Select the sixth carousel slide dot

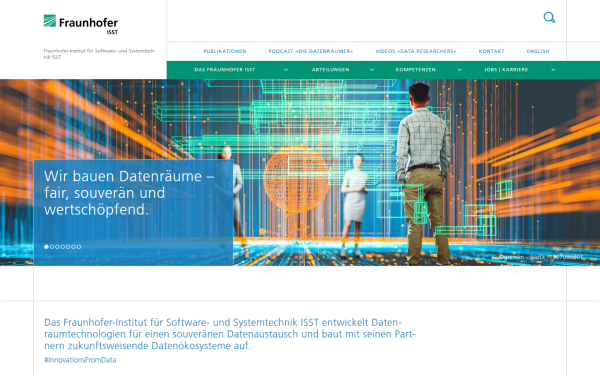(x=73, y=247)
